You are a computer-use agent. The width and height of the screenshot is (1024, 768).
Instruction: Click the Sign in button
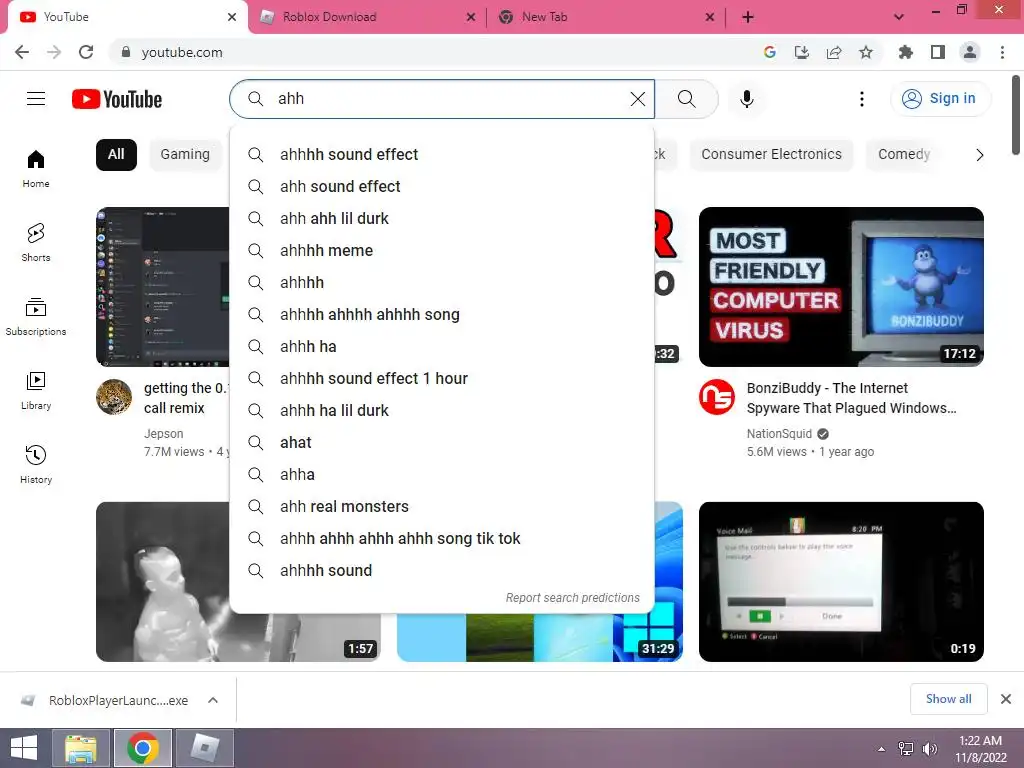tap(940, 99)
